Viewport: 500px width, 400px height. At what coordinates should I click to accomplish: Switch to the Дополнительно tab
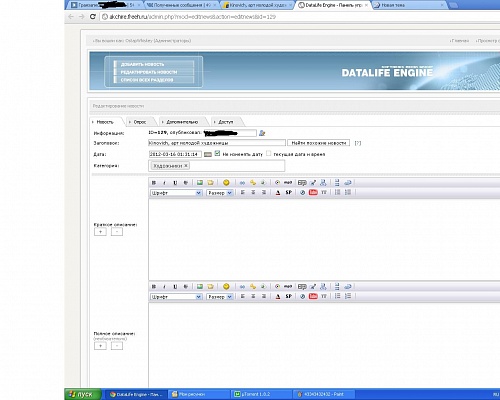182,122
